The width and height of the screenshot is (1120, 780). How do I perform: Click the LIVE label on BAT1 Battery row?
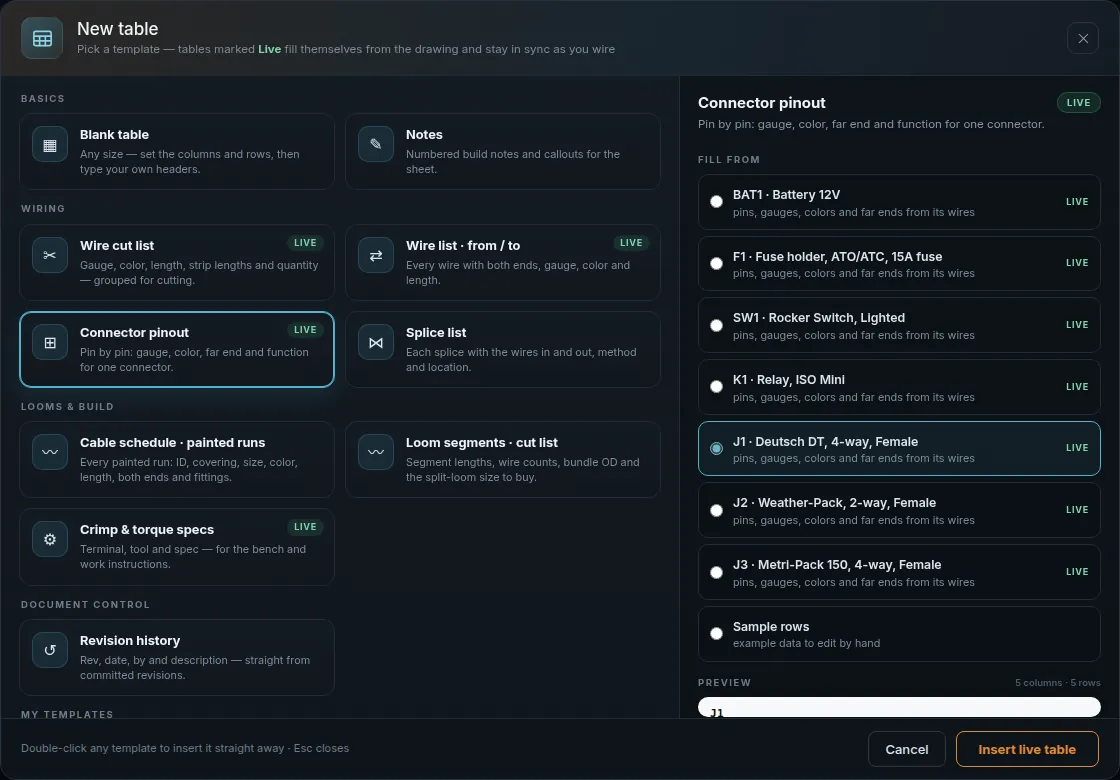(1076, 202)
